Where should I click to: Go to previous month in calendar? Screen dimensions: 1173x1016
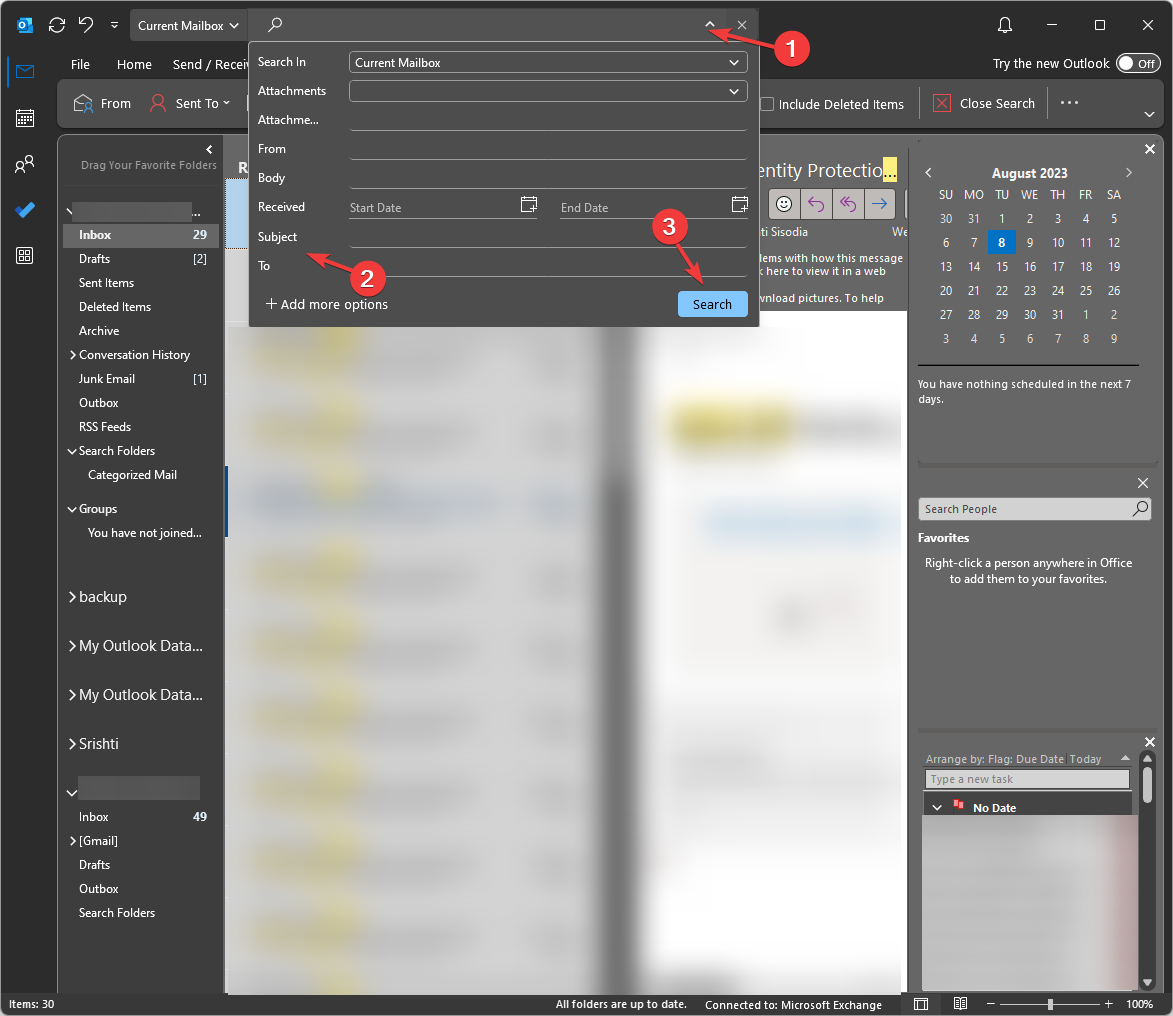(928, 173)
